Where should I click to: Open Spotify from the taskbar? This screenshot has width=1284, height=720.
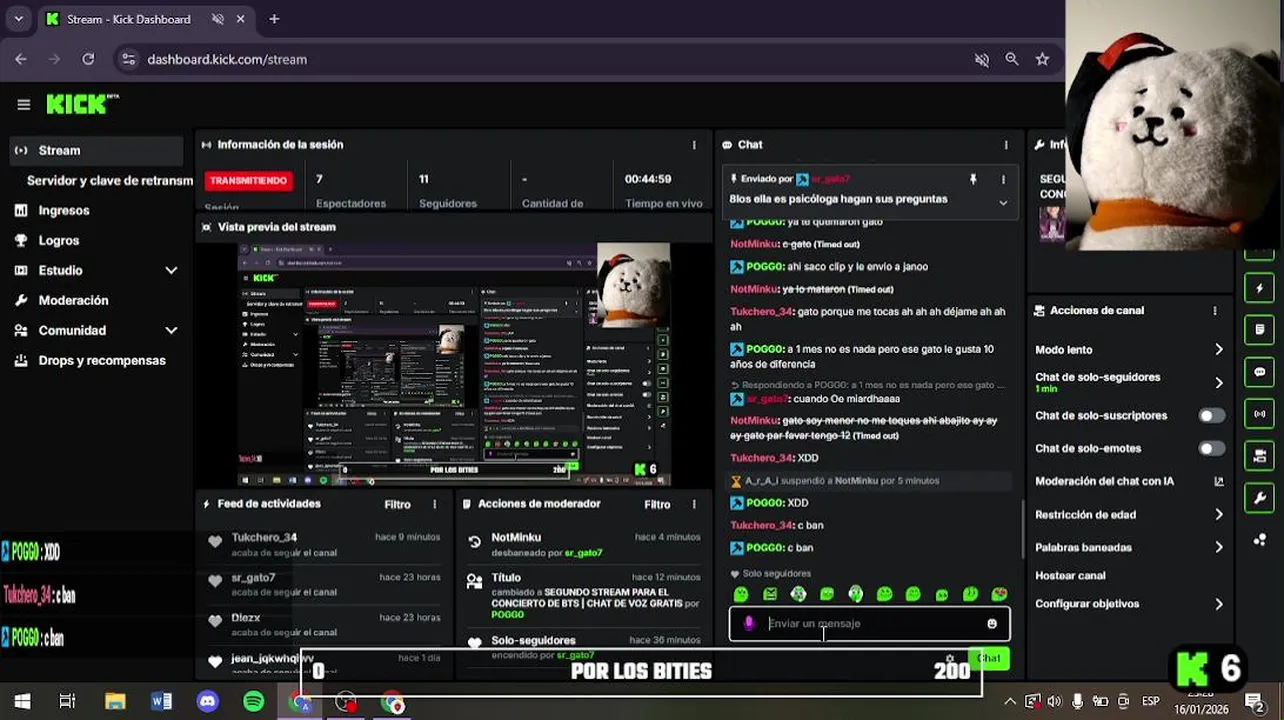point(254,702)
